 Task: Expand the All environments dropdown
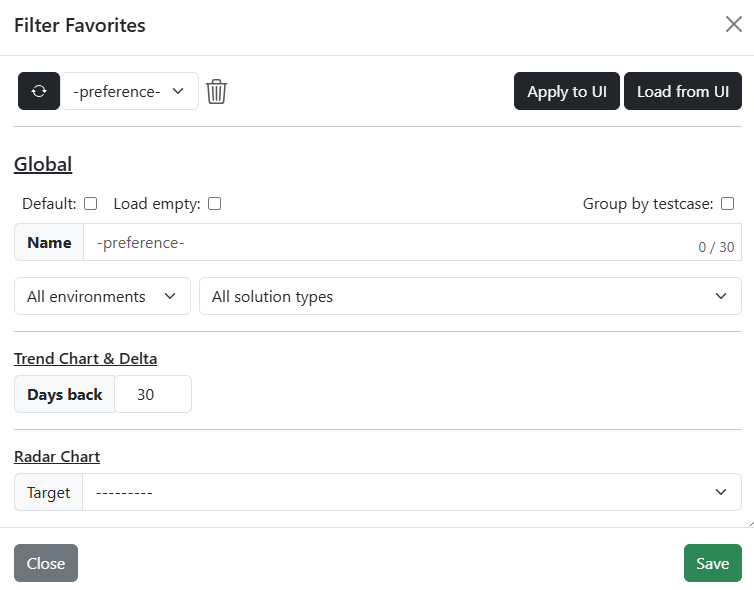pos(102,296)
